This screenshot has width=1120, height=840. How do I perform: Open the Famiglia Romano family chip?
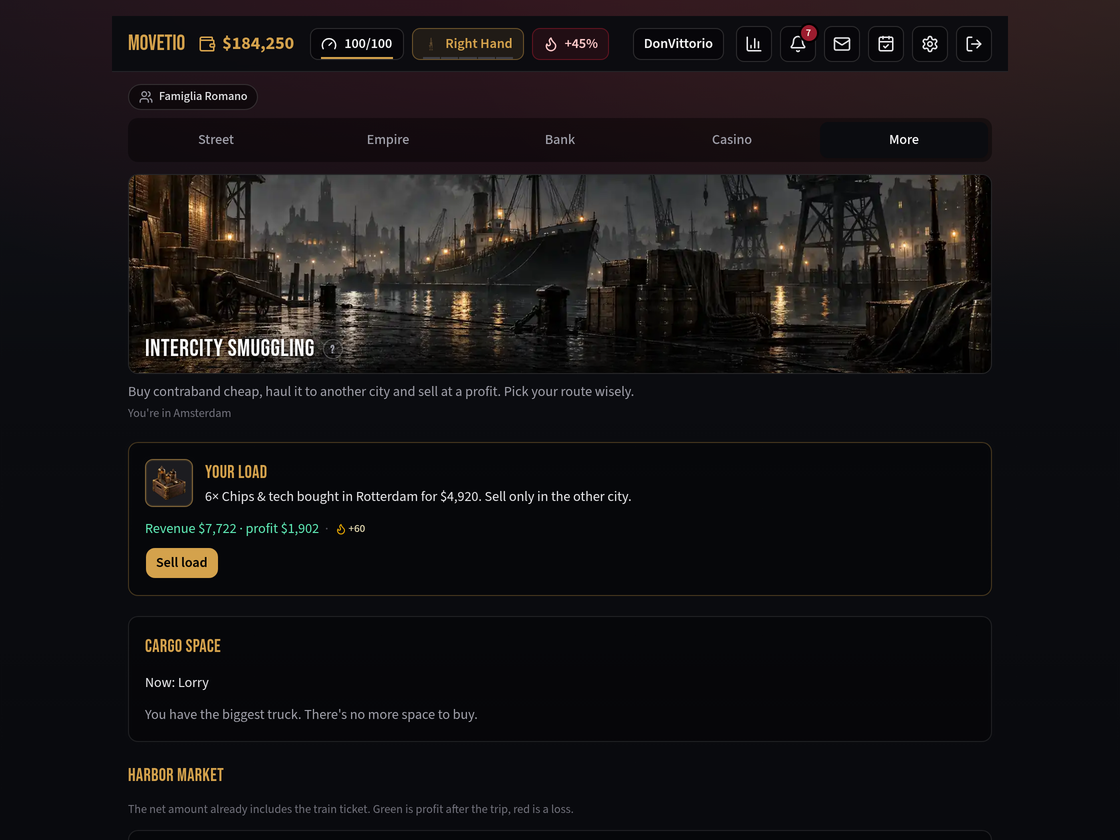tap(193, 96)
